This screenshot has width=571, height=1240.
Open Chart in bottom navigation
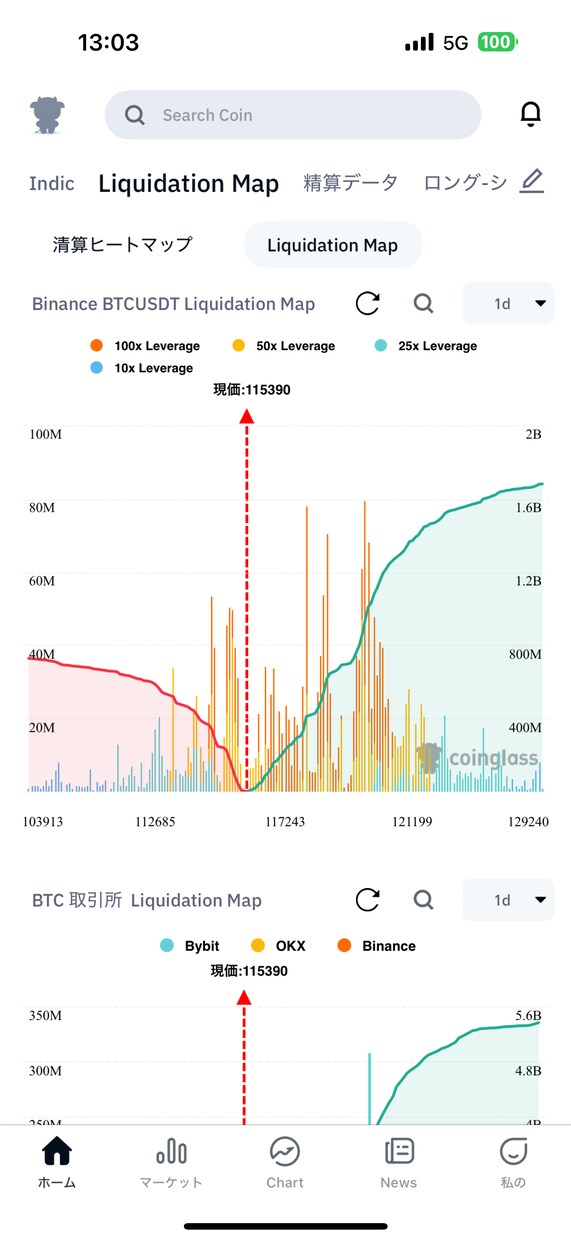click(285, 1163)
